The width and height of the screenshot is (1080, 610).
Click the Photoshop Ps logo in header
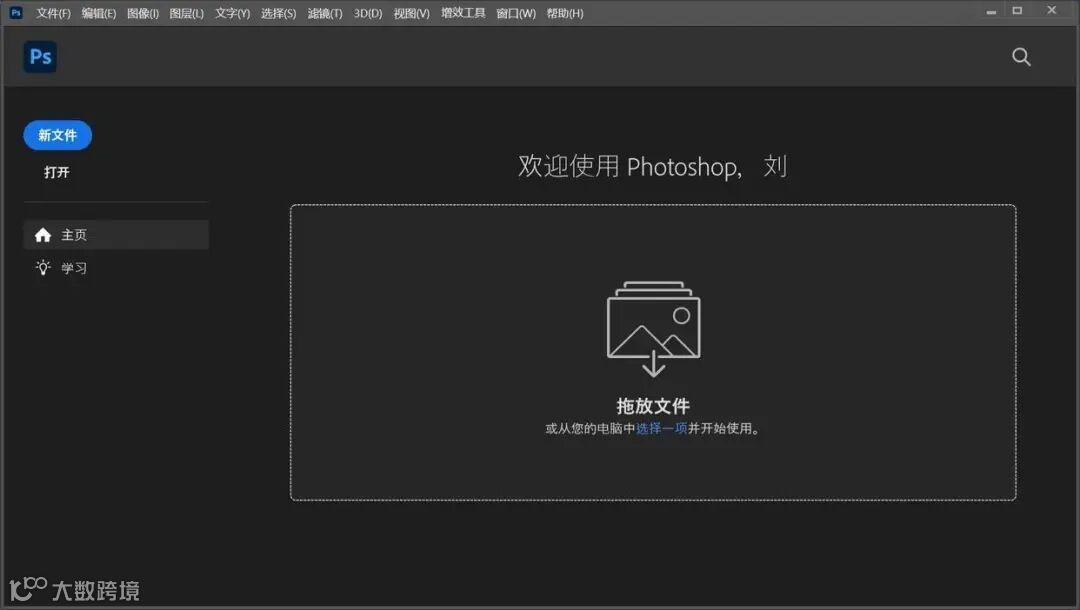41,56
